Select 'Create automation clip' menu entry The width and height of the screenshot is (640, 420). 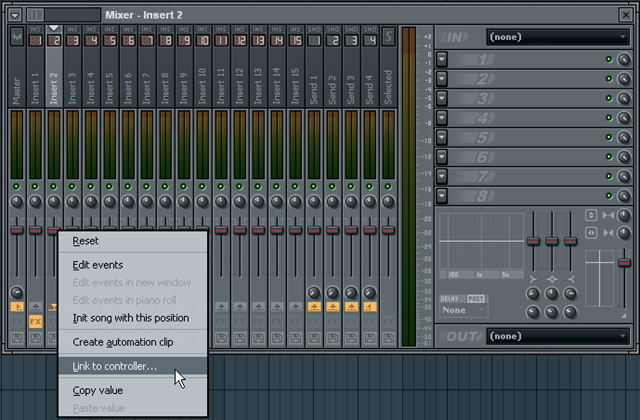[x=123, y=342]
